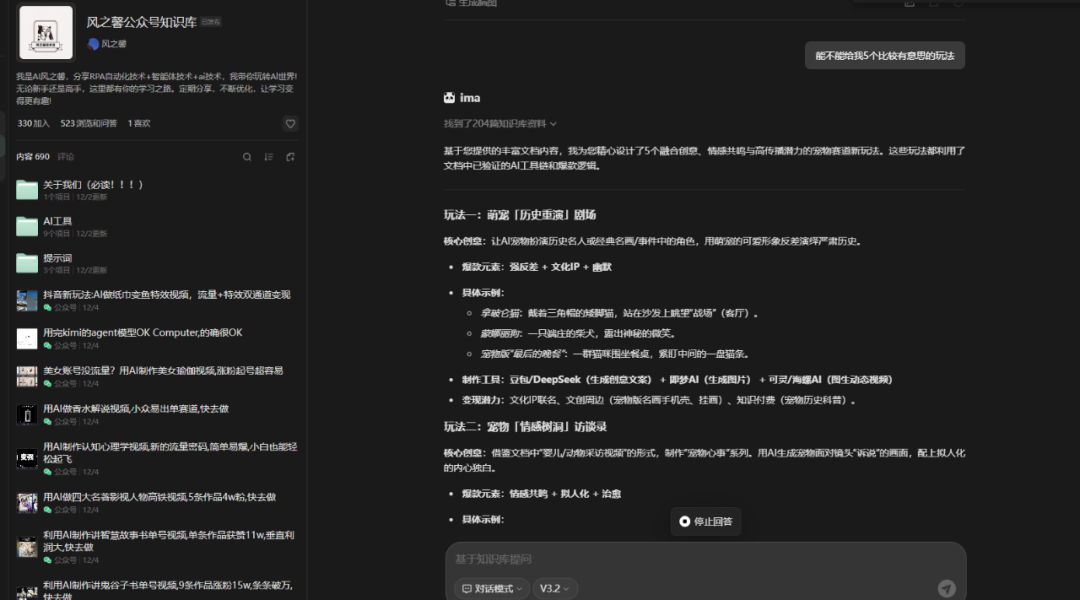Open the 对话模式 mode dropdown
This screenshot has width=1080, height=600.
coord(492,588)
